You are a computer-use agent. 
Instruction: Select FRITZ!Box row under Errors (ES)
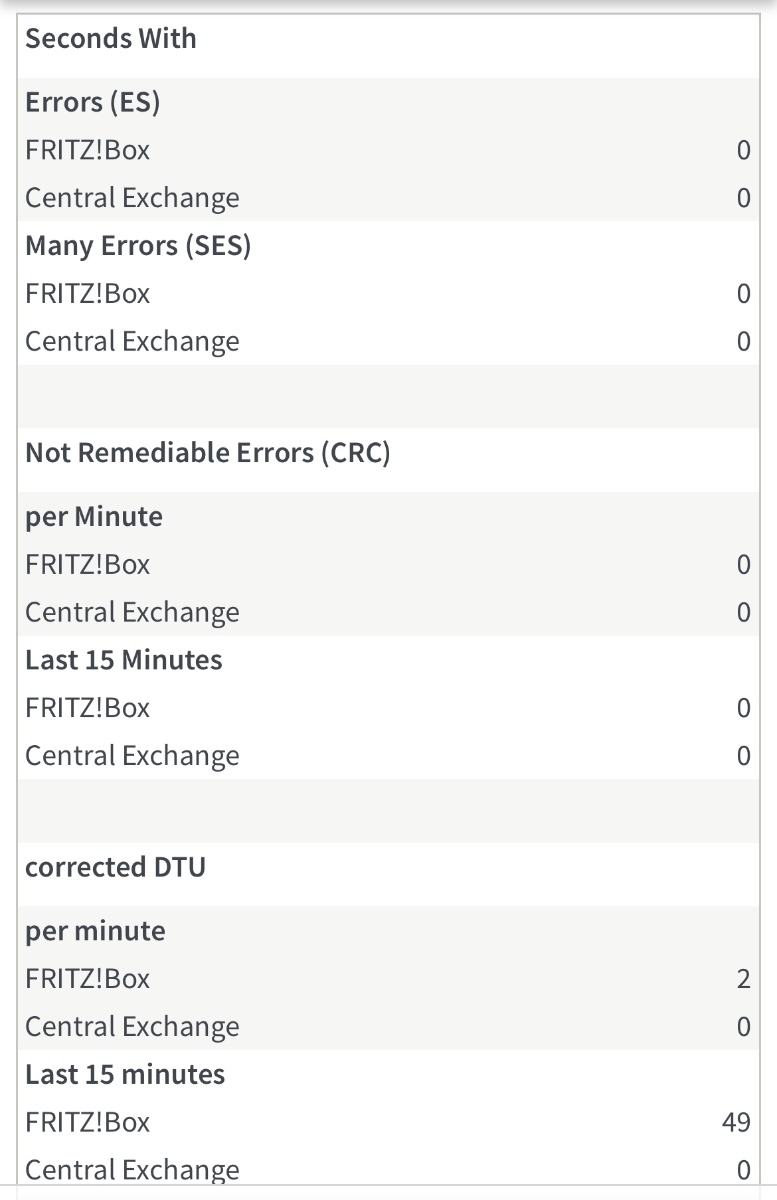(x=388, y=150)
